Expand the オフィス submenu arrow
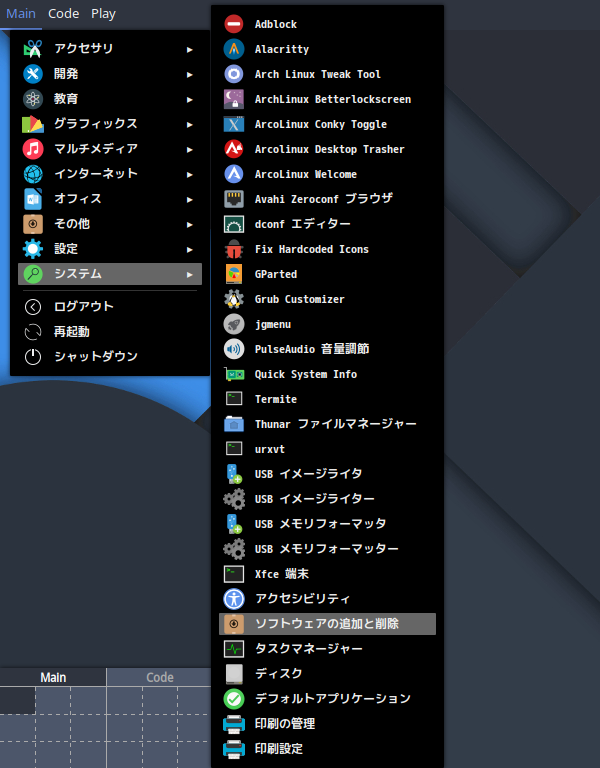This screenshot has height=768, width=600. coord(190,199)
